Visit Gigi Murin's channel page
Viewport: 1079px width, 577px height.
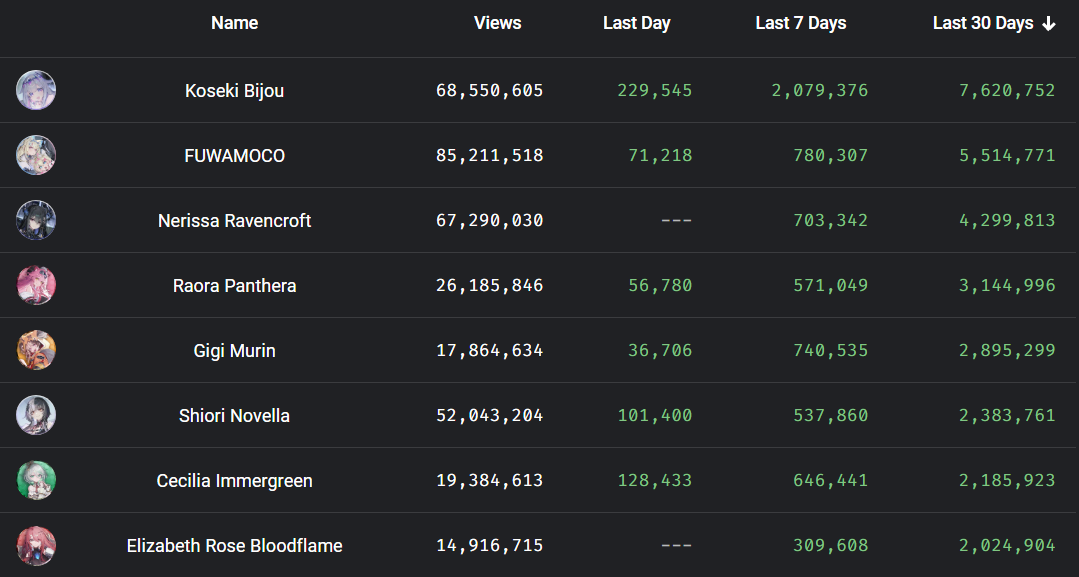(234, 350)
